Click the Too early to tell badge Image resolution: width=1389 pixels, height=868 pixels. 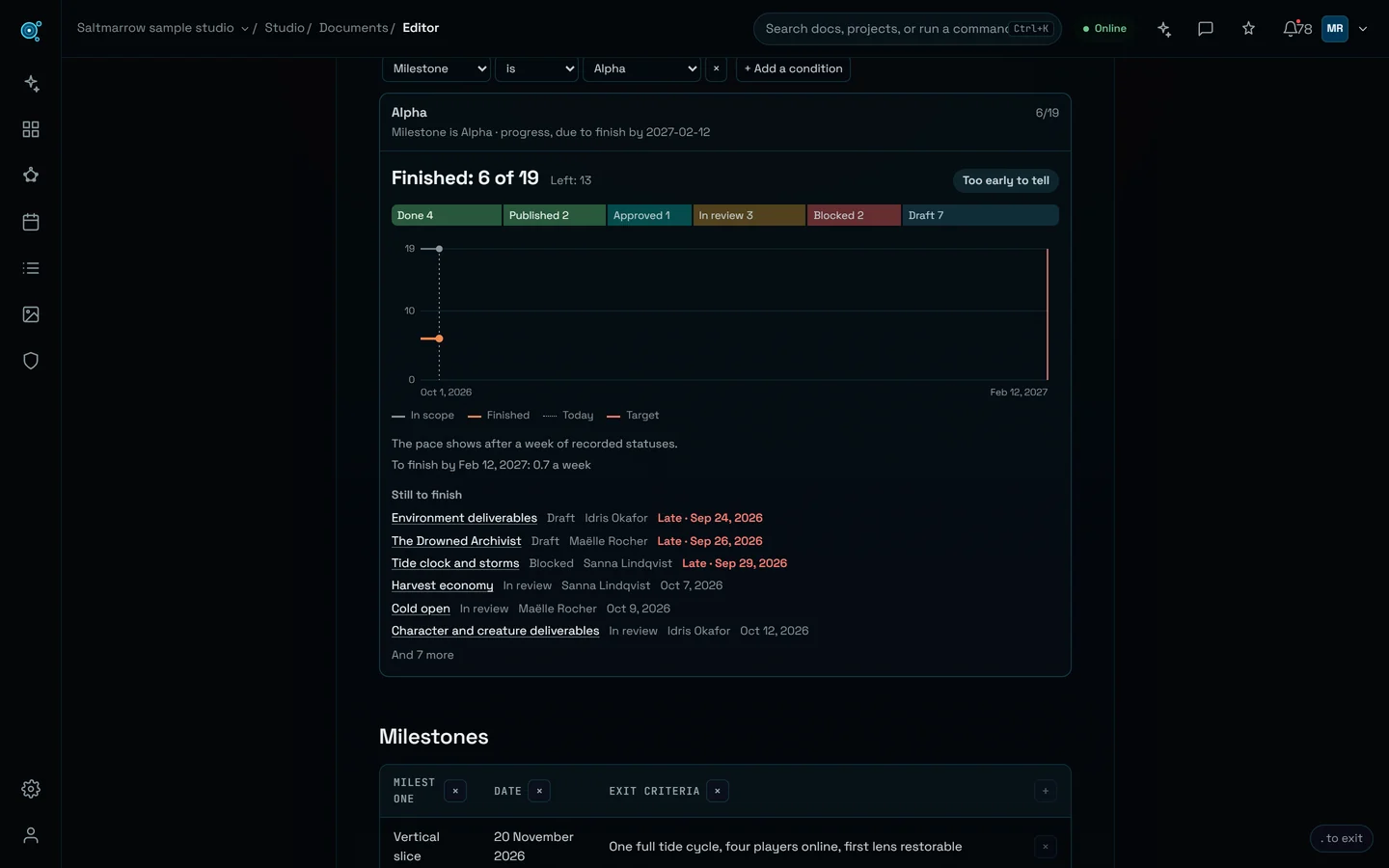1005,180
